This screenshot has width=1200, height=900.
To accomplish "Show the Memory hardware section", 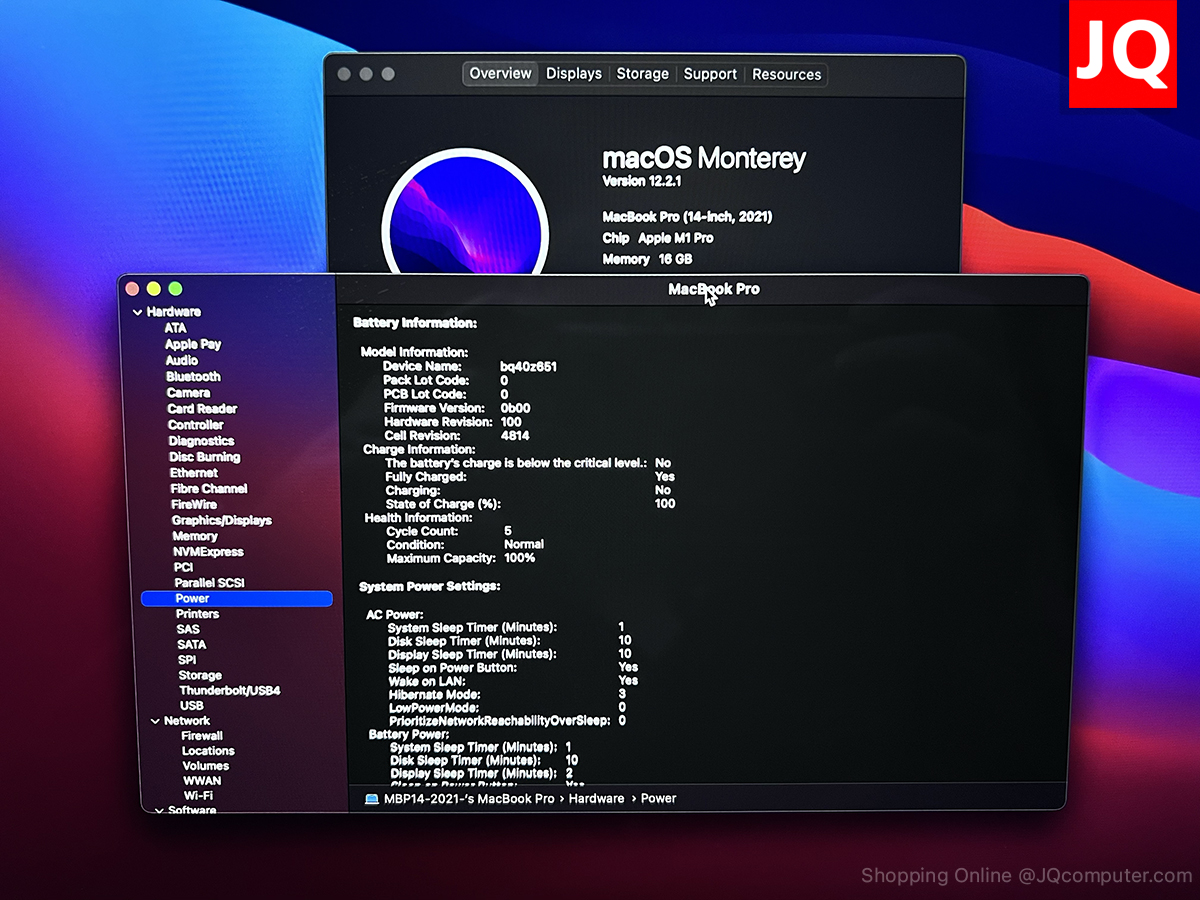I will click(195, 536).
